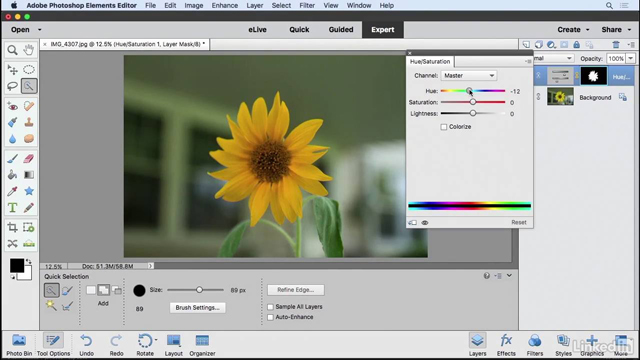The width and height of the screenshot is (640, 360).
Task: Toggle layer visibility eye in Hue/Saturation panel
Action: pos(425,223)
